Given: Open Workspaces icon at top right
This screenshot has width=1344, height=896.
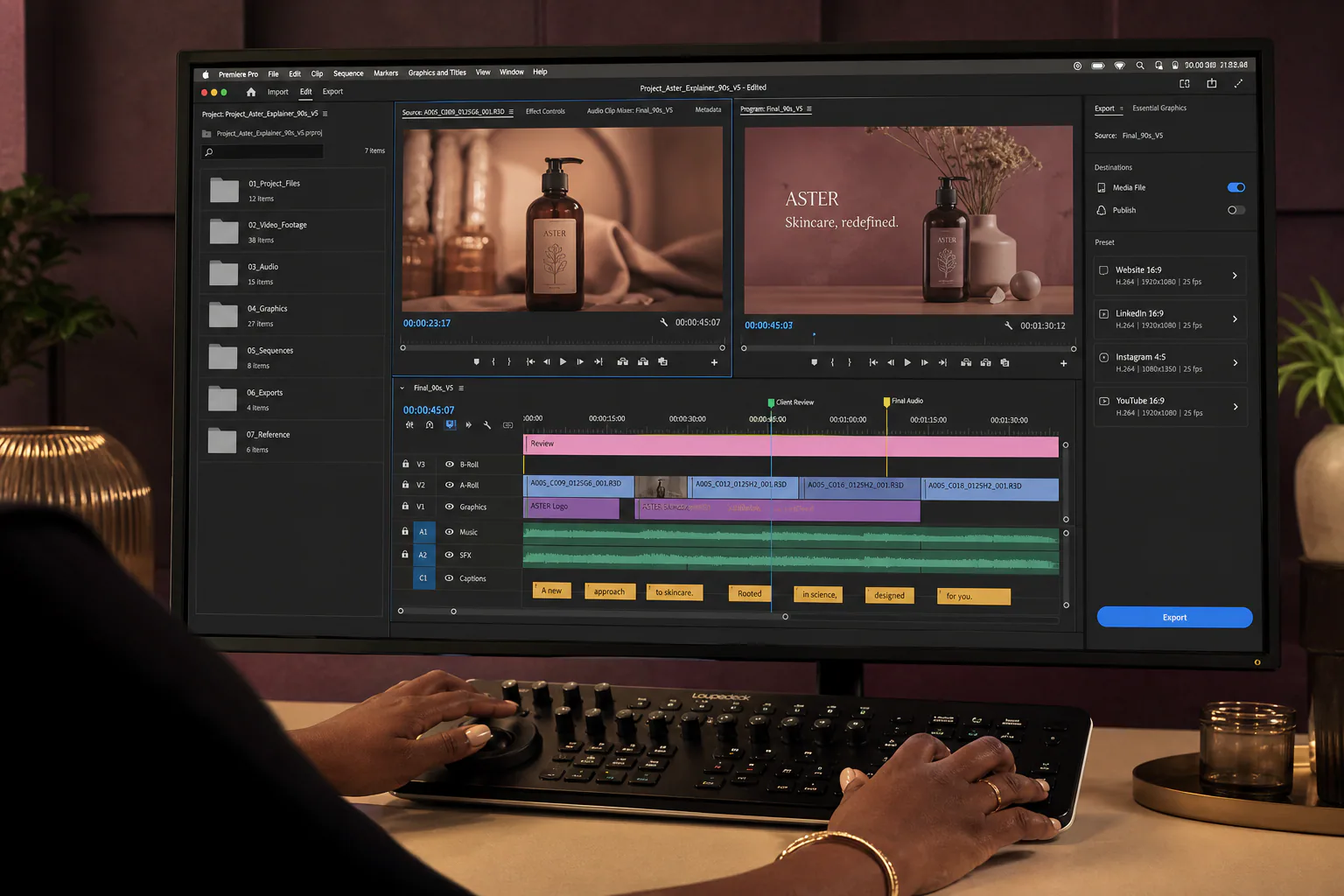Looking at the screenshot, I should tap(1185, 84).
